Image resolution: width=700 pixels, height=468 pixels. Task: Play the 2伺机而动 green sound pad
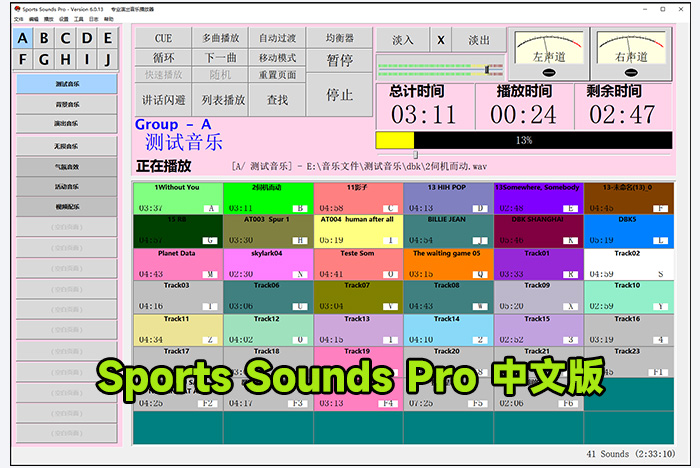[268, 198]
